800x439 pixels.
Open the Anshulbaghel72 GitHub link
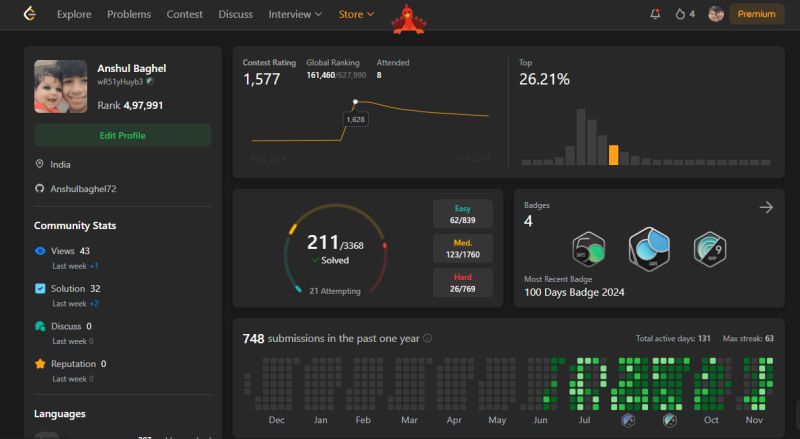click(83, 188)
